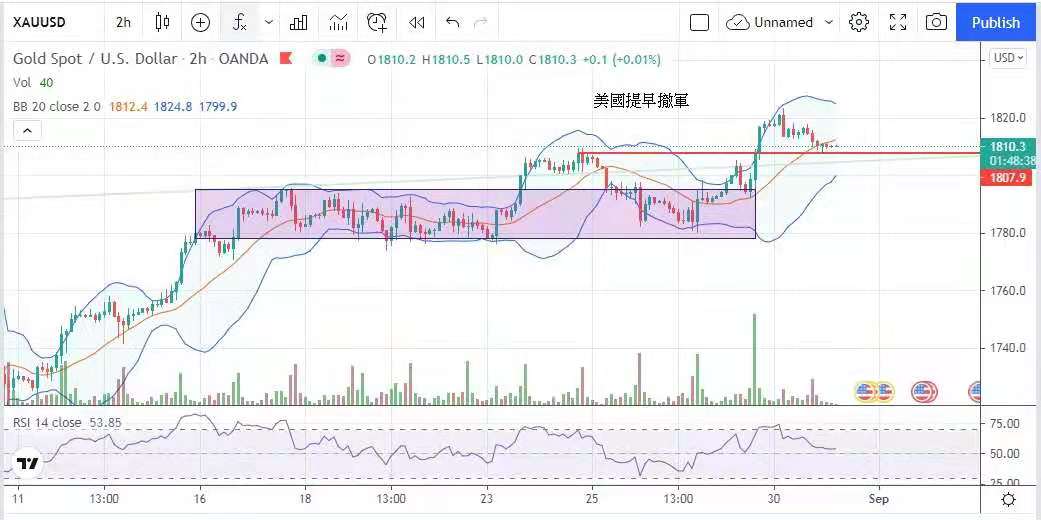Viewport: 1041px width, 520px height.
Task: Click the Publish button
Action: point(996,22)
